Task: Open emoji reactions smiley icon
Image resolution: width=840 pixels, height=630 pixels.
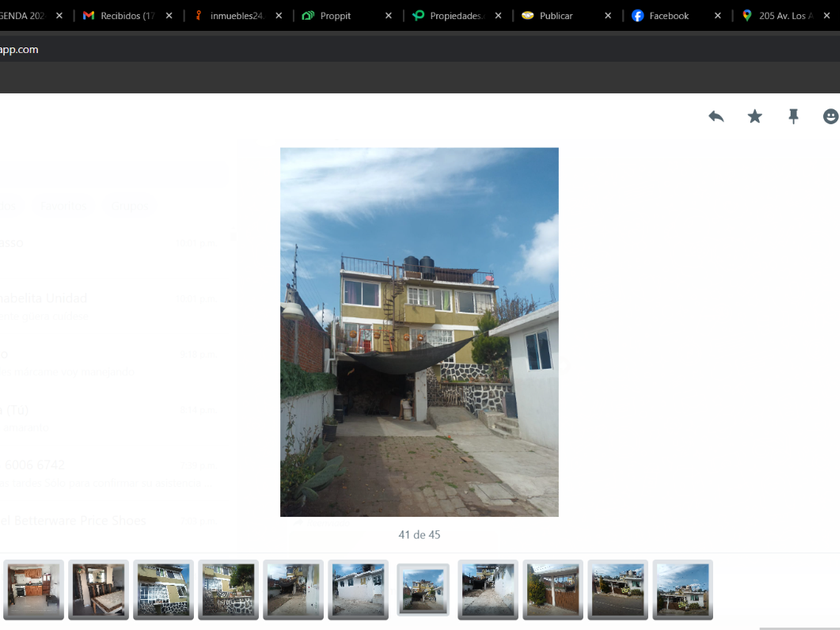Action: [x=831, y=116]
